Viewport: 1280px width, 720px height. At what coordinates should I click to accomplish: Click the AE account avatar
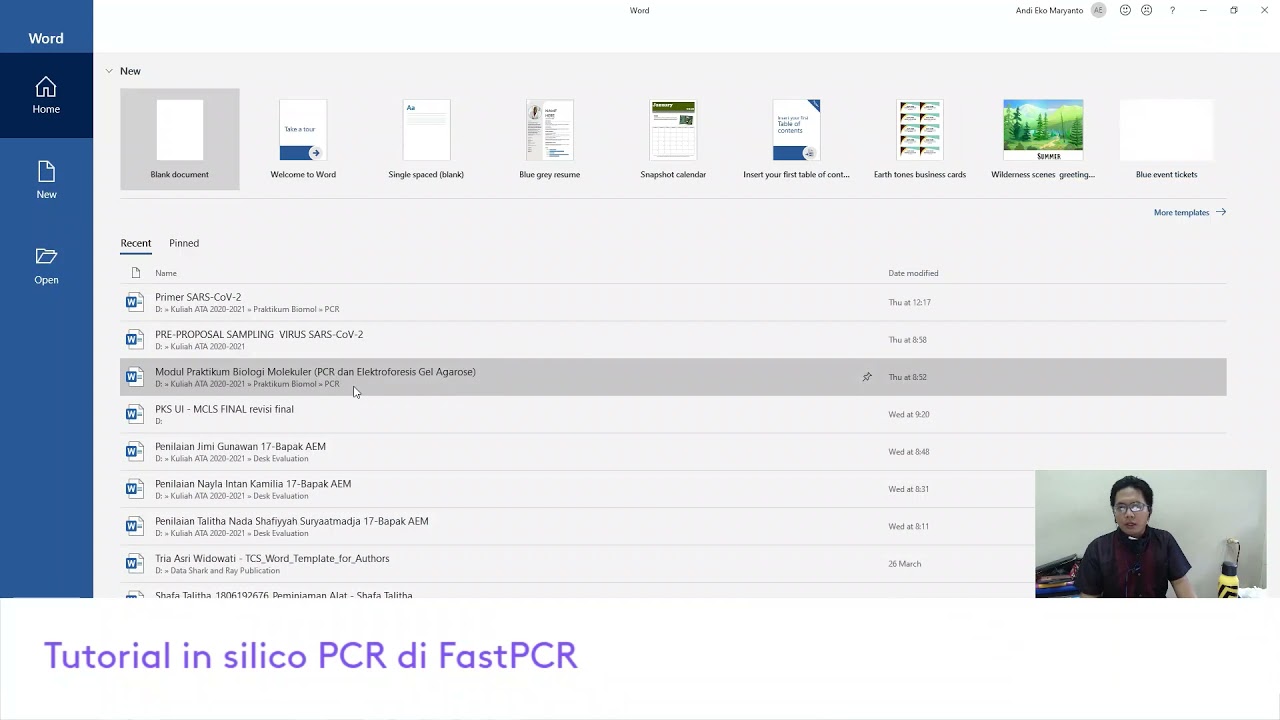[1099, 10]
